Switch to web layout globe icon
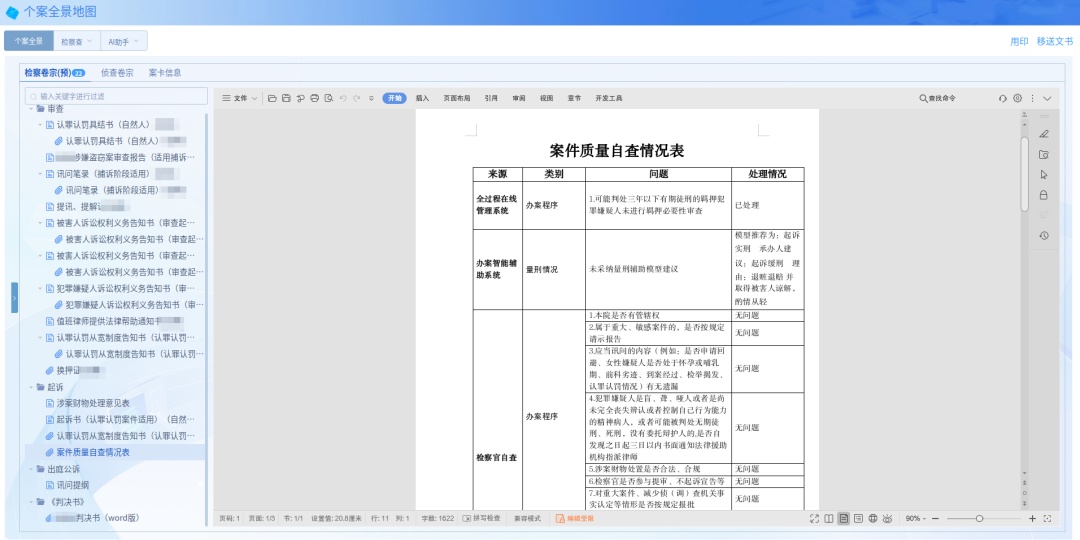 pyautogui.click(x=873, y=519)
